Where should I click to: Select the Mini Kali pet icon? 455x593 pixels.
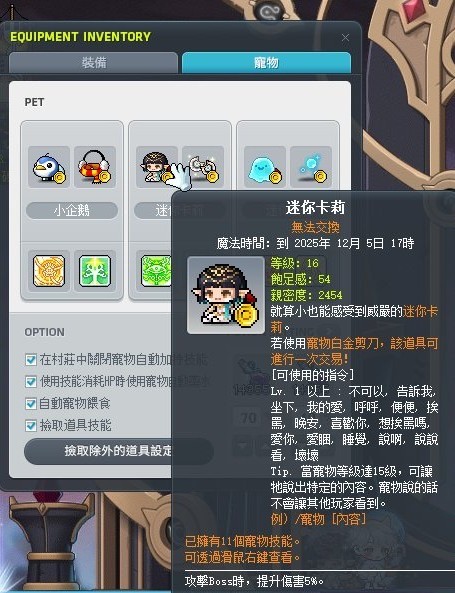click(157, 167)
